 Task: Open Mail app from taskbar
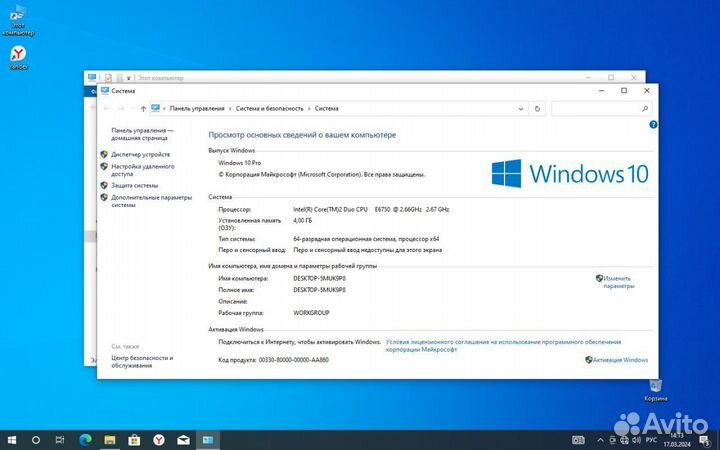coord(183,440)
